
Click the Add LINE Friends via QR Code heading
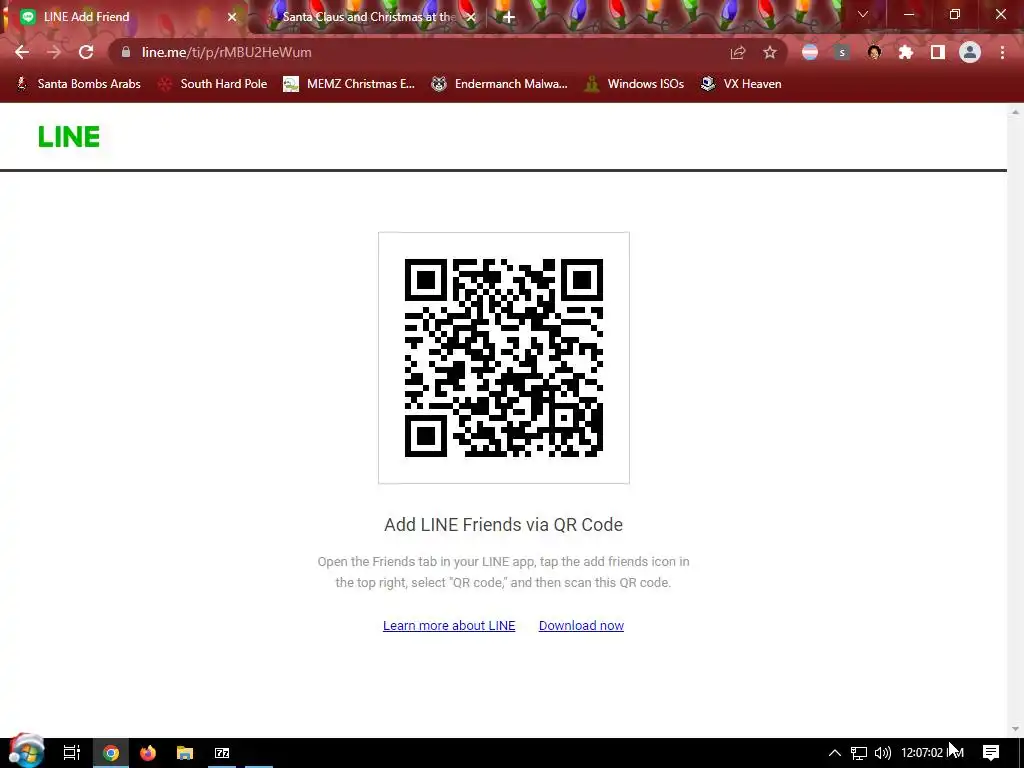[504, 524]
